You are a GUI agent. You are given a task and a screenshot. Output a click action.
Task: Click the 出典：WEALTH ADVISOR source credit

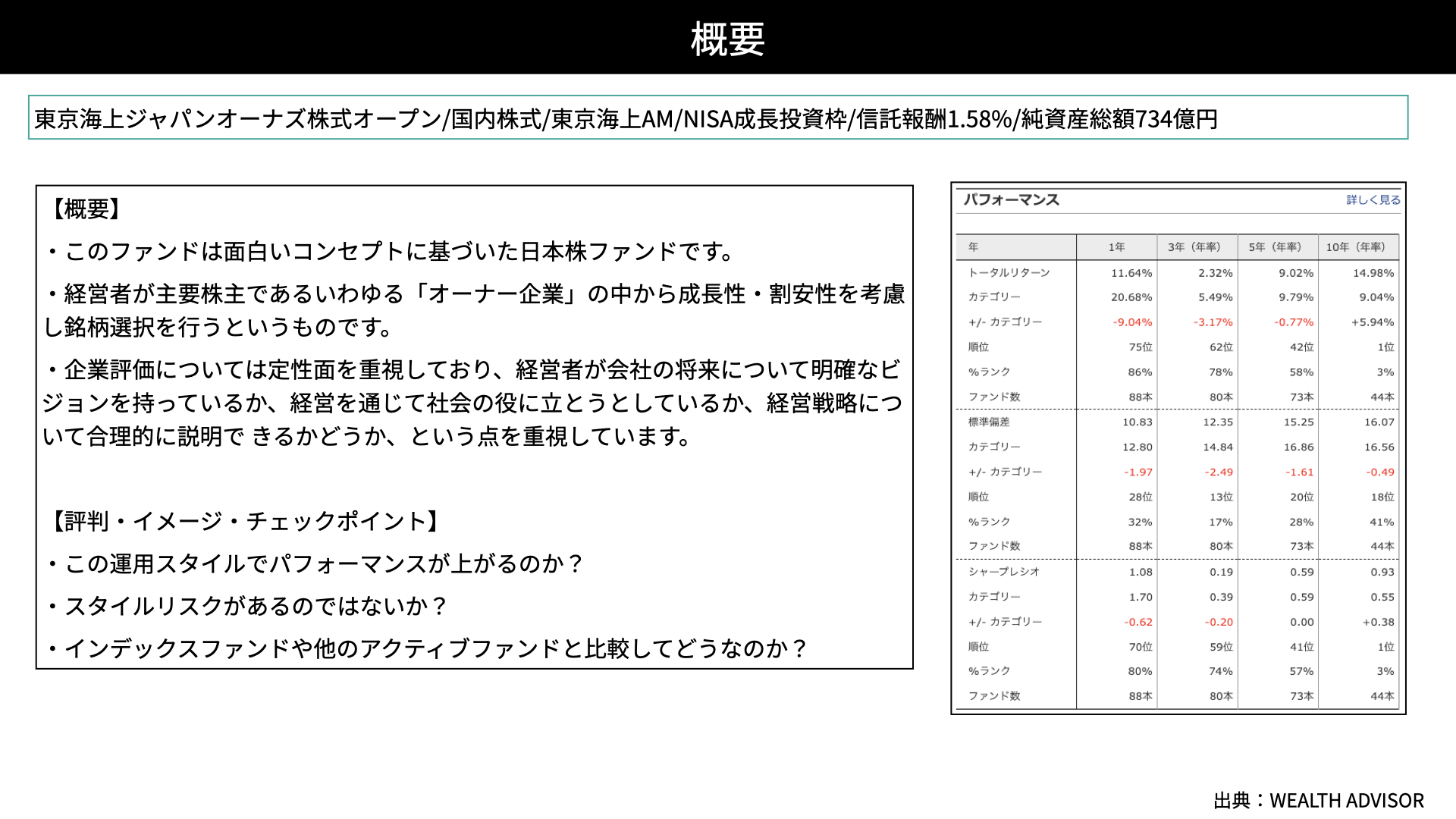1319,800
